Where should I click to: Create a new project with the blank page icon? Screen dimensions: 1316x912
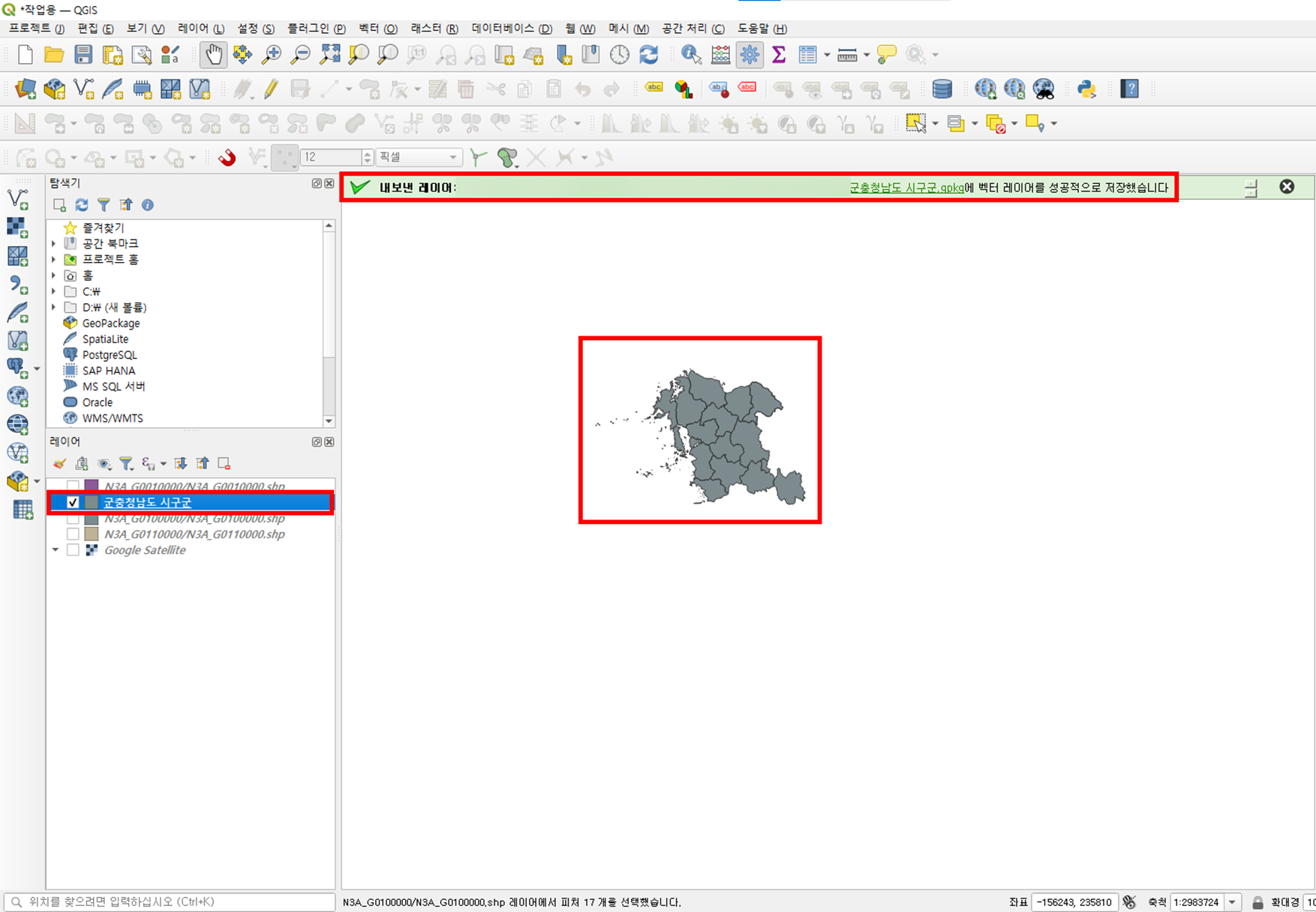tap(25, 55)
